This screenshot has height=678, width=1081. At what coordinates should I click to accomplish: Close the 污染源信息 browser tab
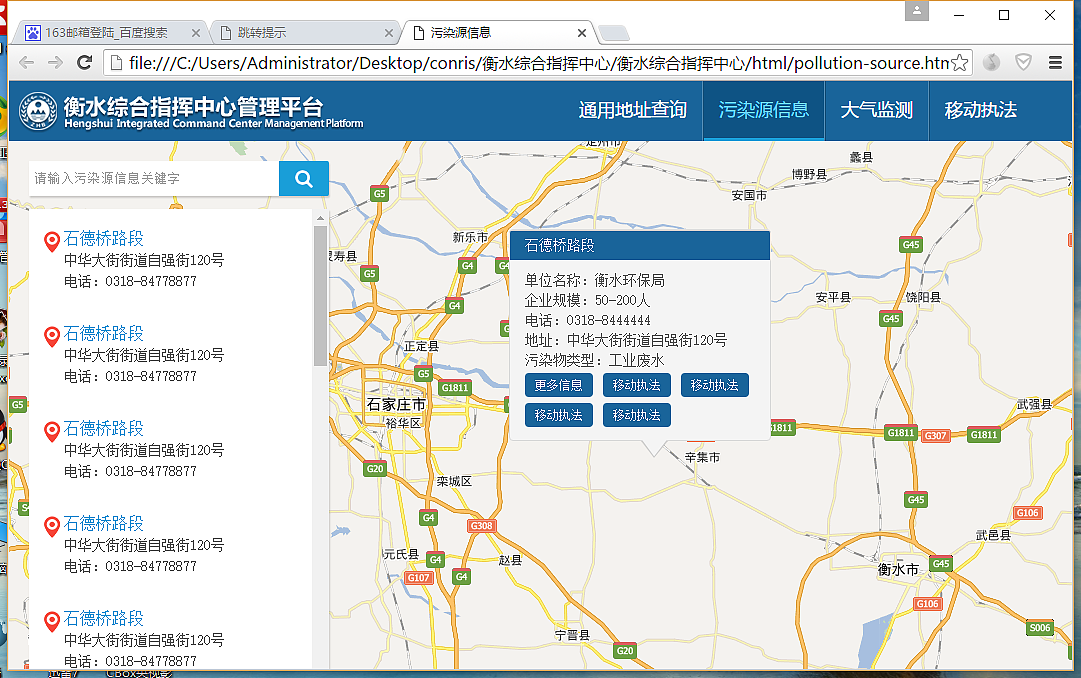[582, 32]
